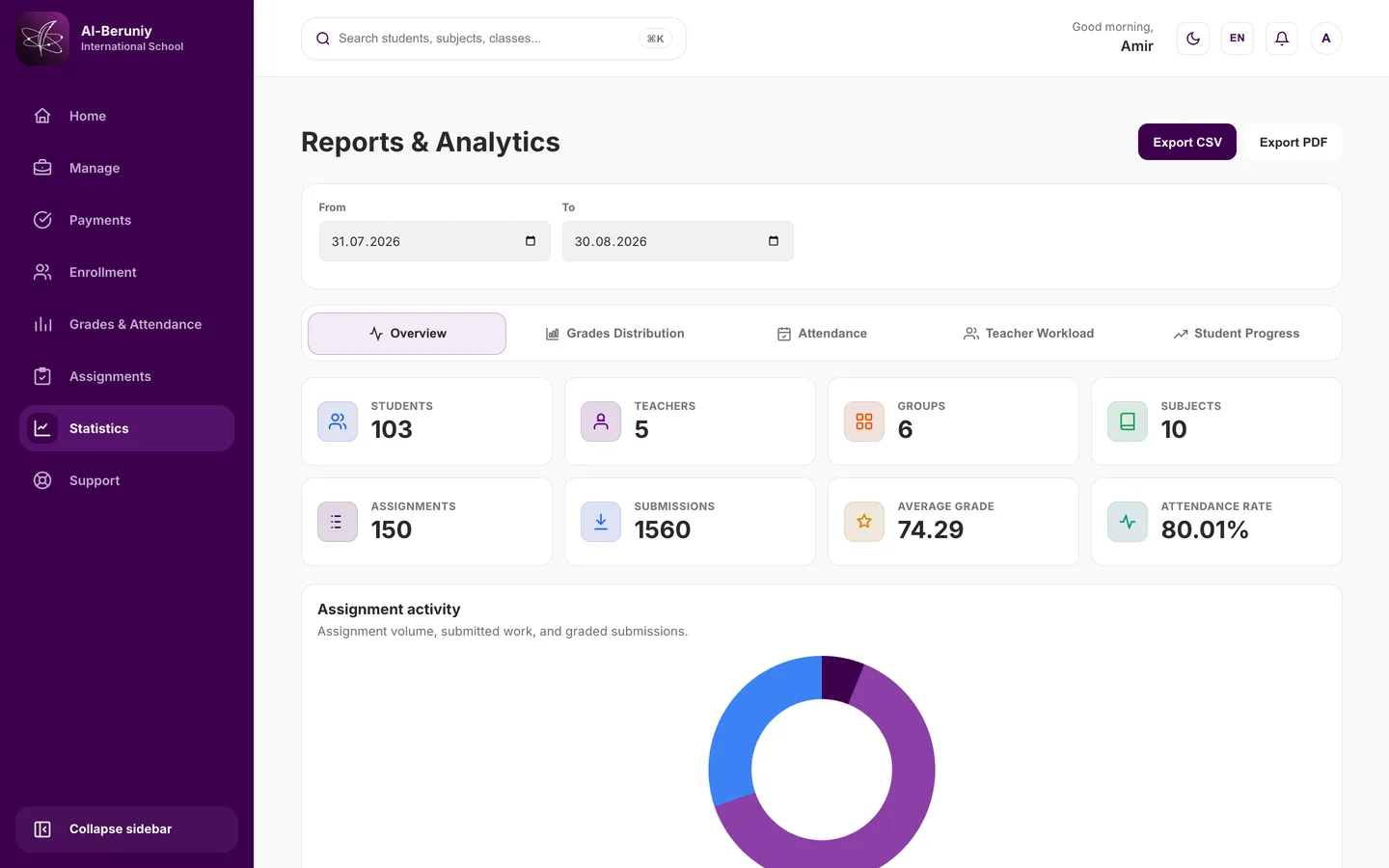Click the From date field 31.07.2026
1389x868 pixels.
435,241
